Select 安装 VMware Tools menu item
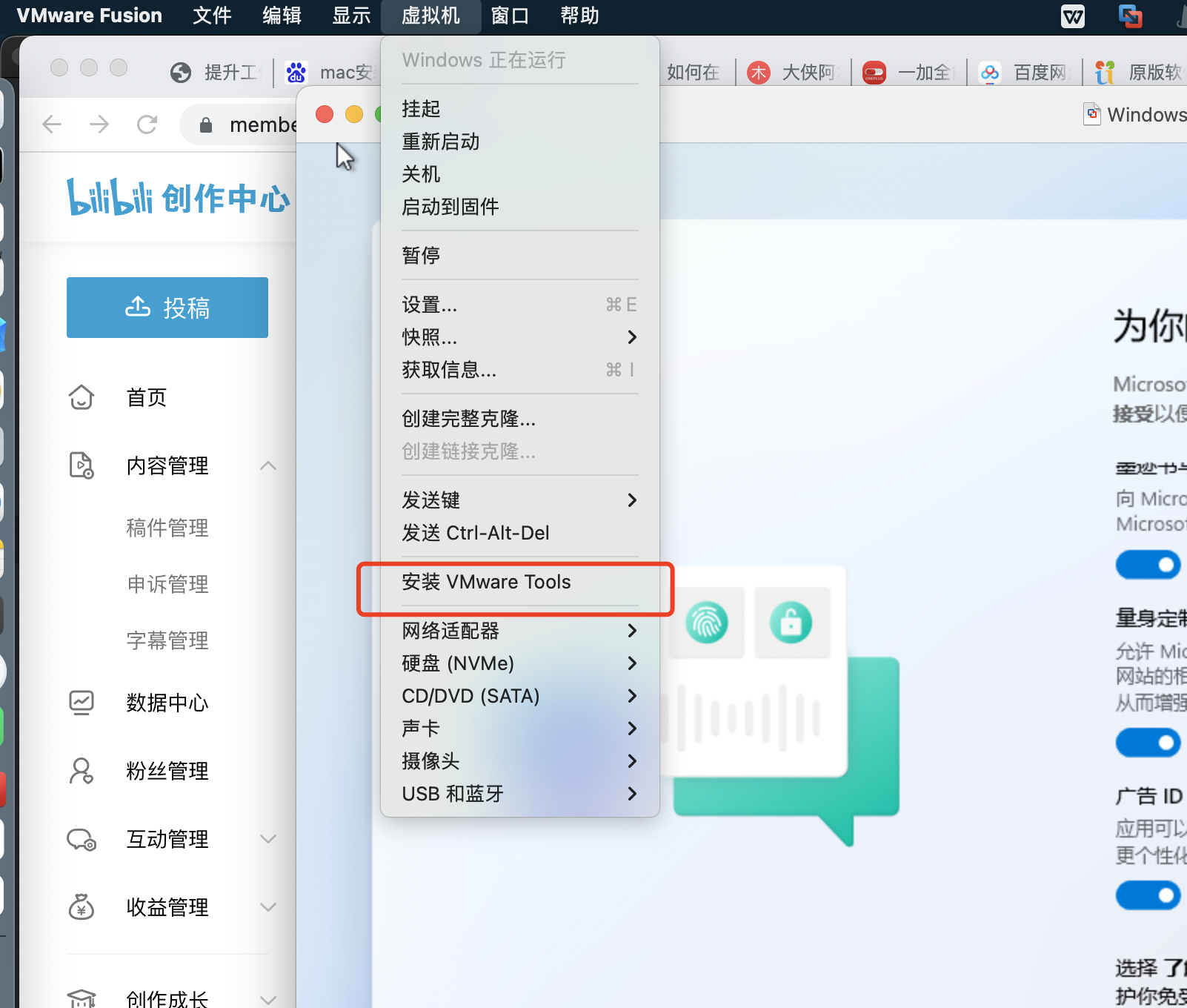The height and width of the screenshot is (1008, 1187). pyautogui.click(x=520, y=582)
